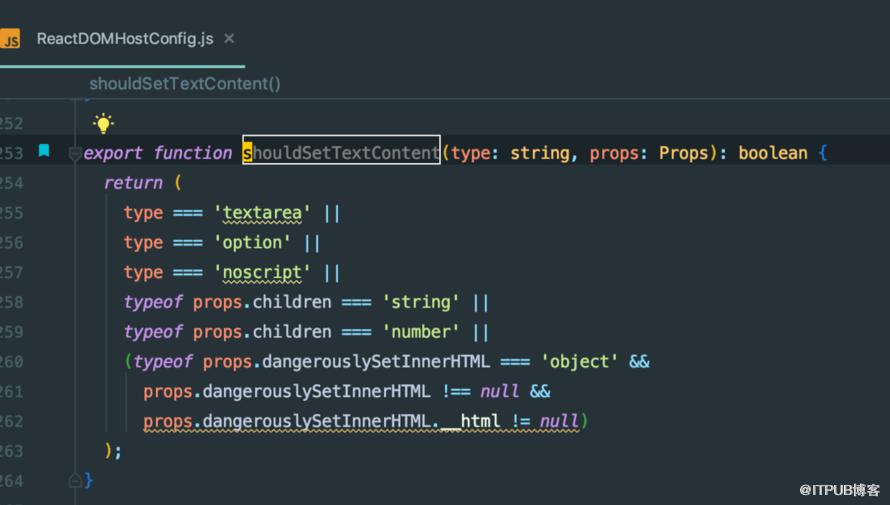The image size is (890, 505).
Task: Click line number 260 in gutter
Action: click(11, 361)
